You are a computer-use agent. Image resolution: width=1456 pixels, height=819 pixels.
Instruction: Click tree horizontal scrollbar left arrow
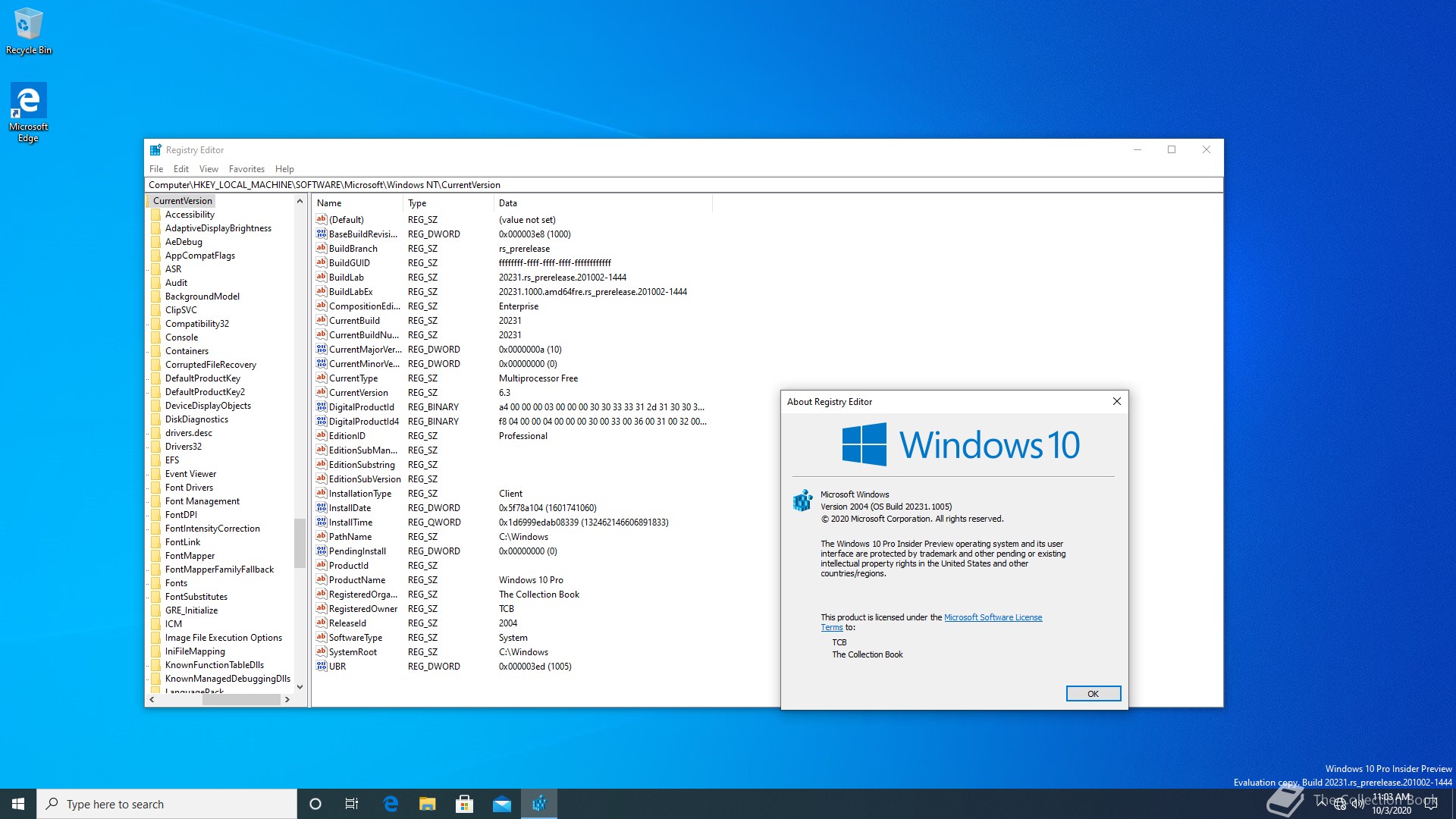coord(152,700)
